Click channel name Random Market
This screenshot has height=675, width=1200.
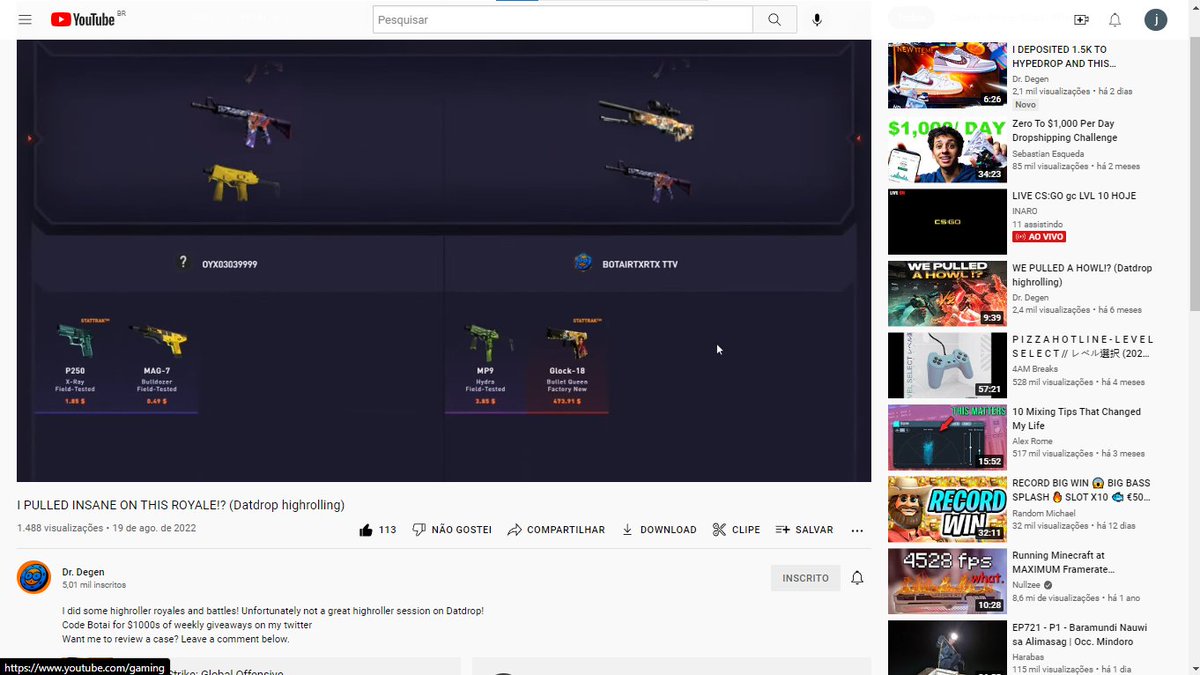(x=1044, y=513)
